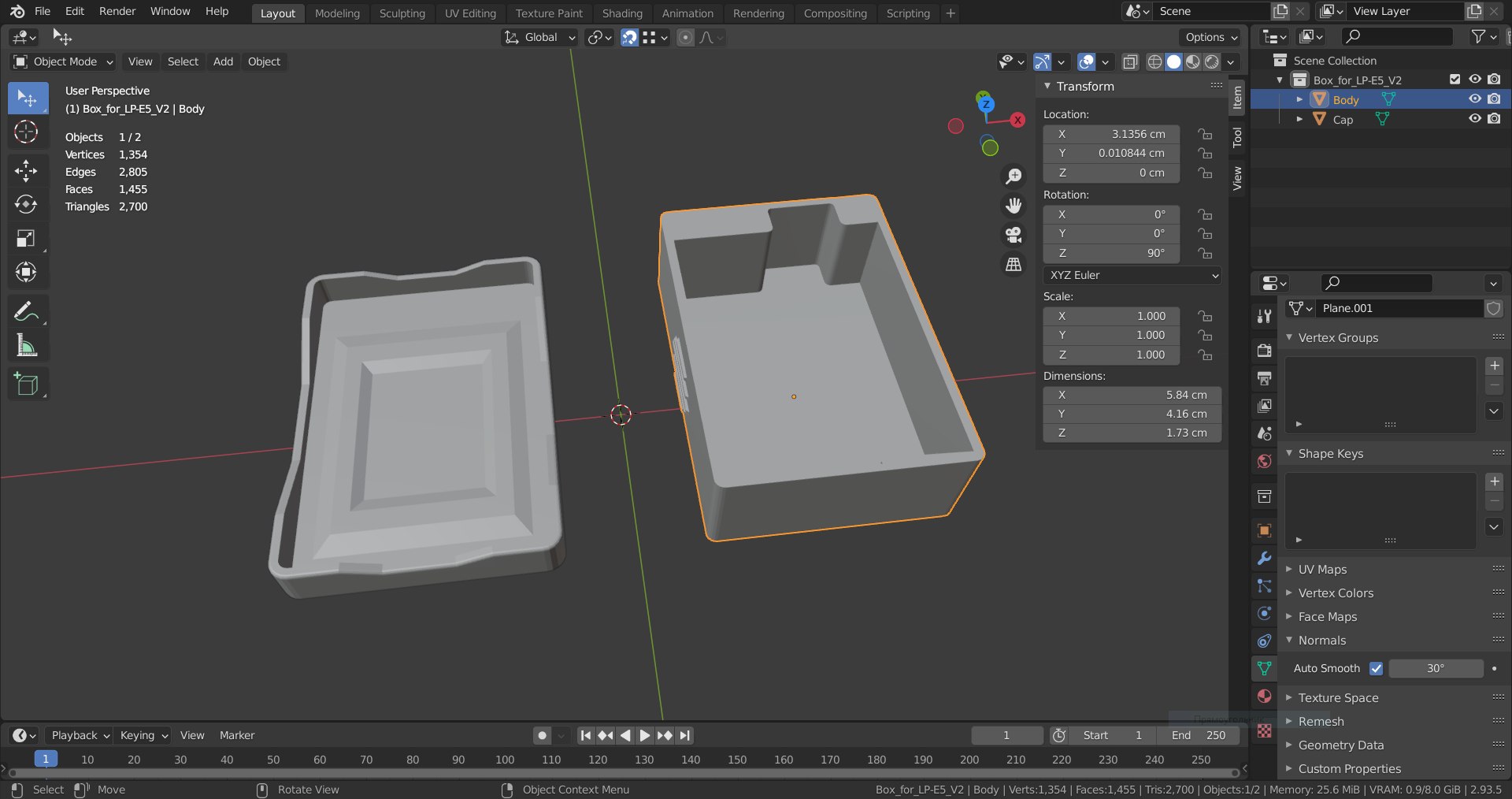This screenshot has width=1512, height=799.
Task: Open Material properties tab
Action: (x=1264, y=696)
